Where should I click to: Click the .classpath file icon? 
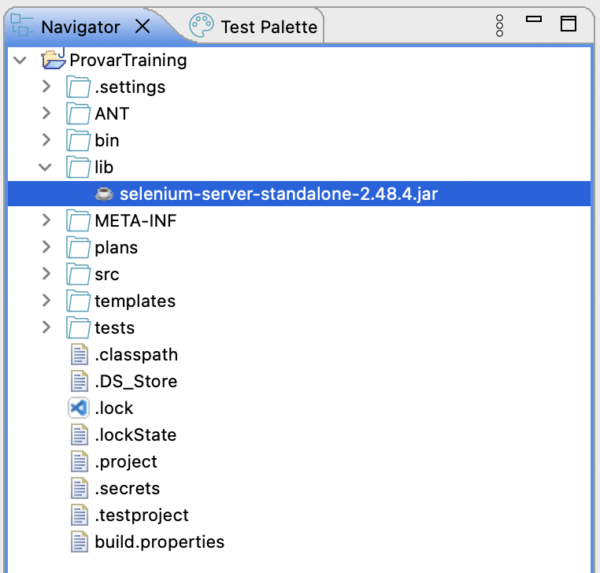point(79,355)
